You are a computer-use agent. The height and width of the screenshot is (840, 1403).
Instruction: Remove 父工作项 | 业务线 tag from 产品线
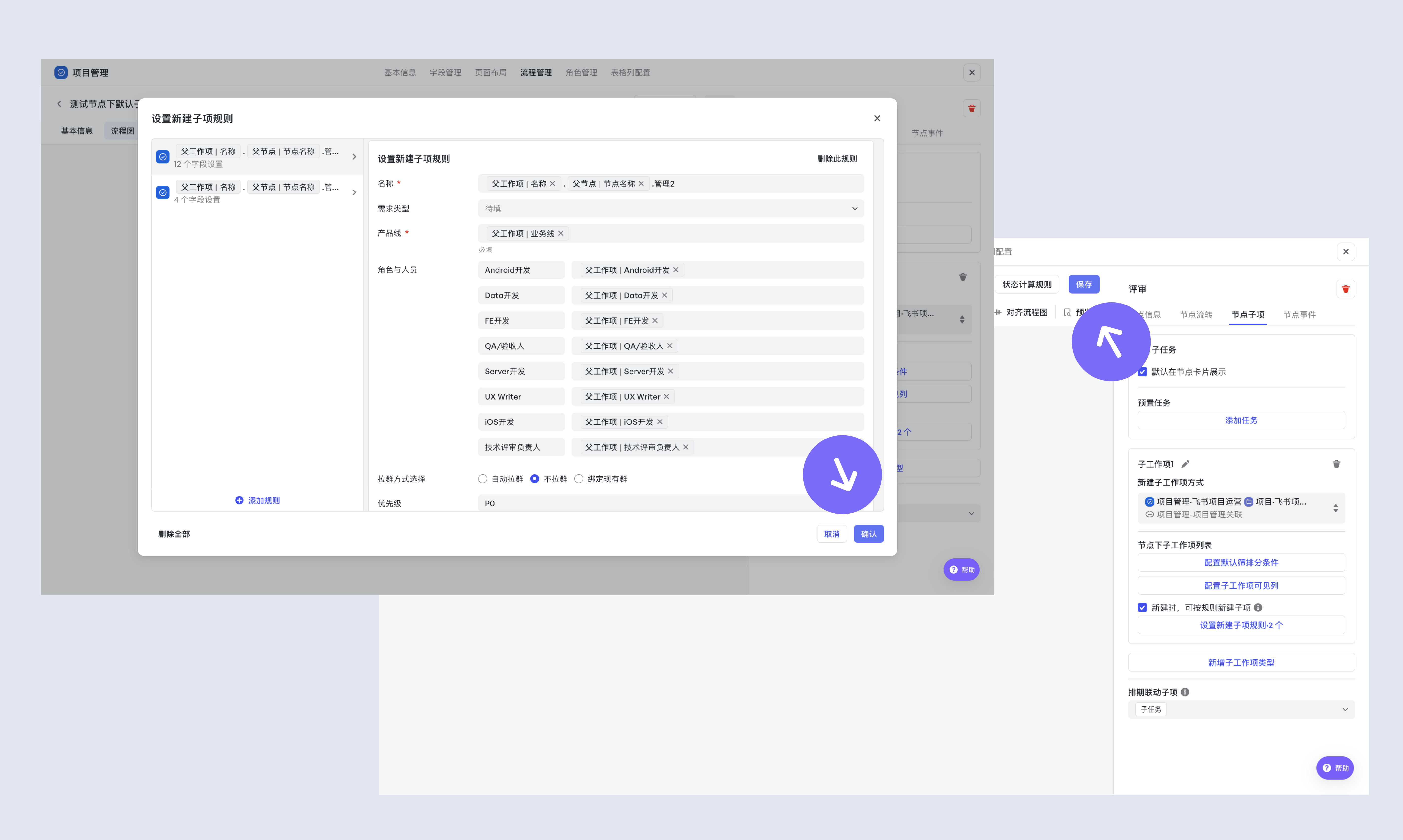coord(561,233)
